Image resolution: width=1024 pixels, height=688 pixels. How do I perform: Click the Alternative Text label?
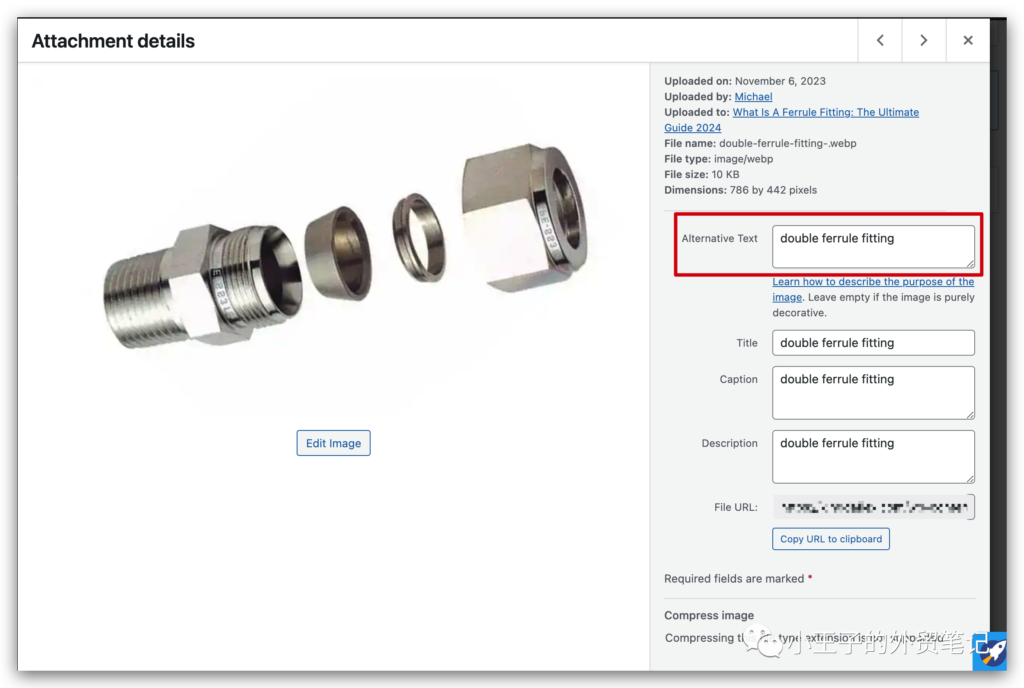pos(719,239)
